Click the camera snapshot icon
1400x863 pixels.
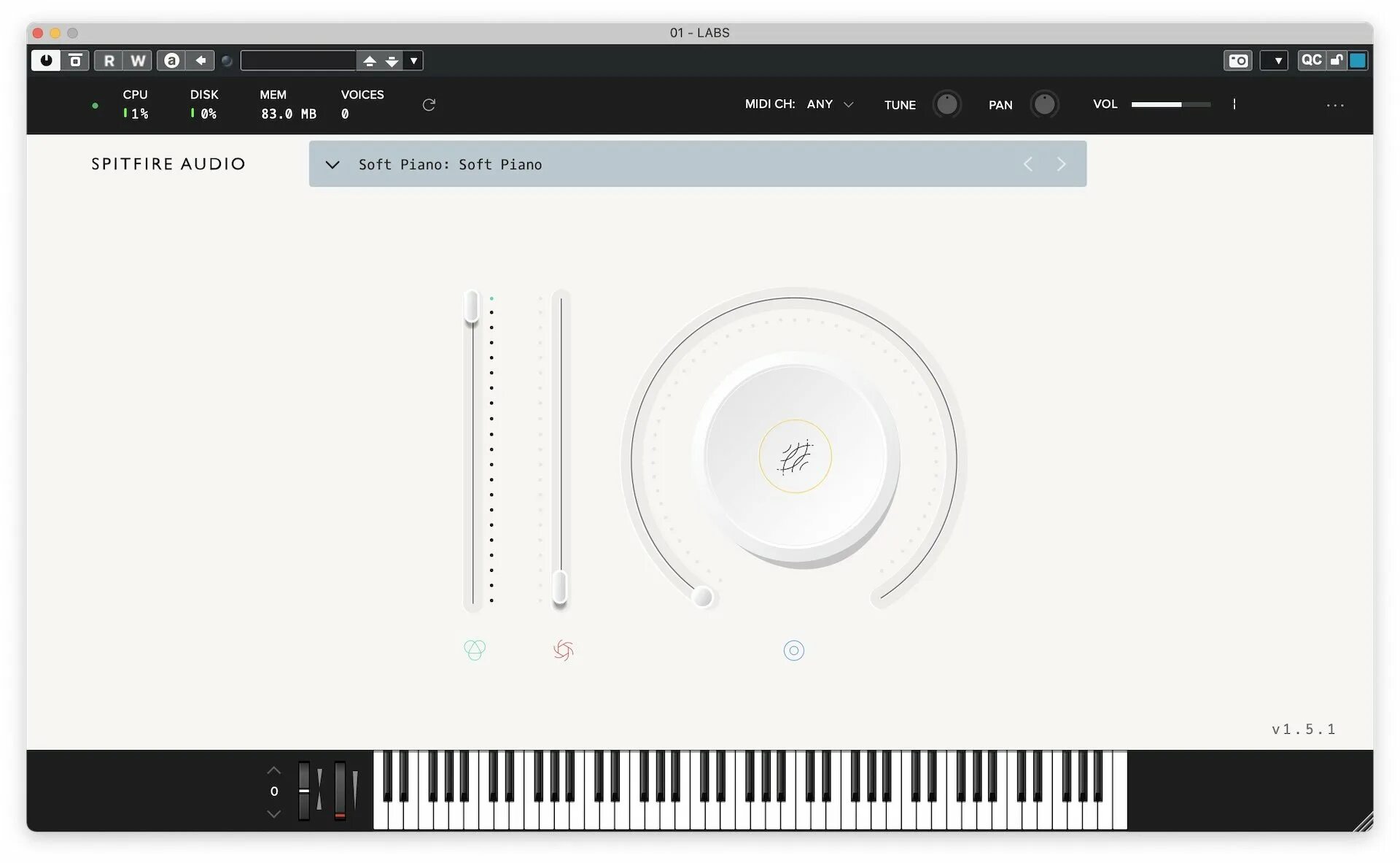(x=1237, y=61)
